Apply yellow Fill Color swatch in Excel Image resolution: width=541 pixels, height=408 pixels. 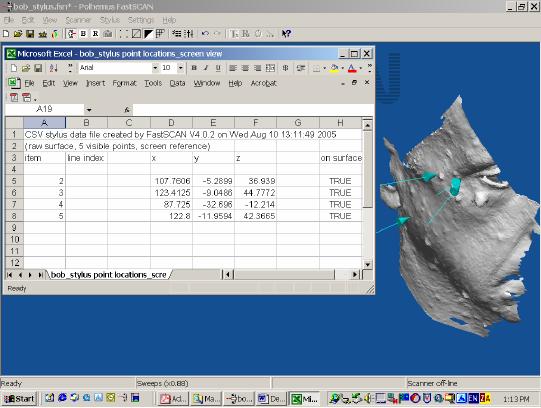pyautogui.click(x=334, y=68)
